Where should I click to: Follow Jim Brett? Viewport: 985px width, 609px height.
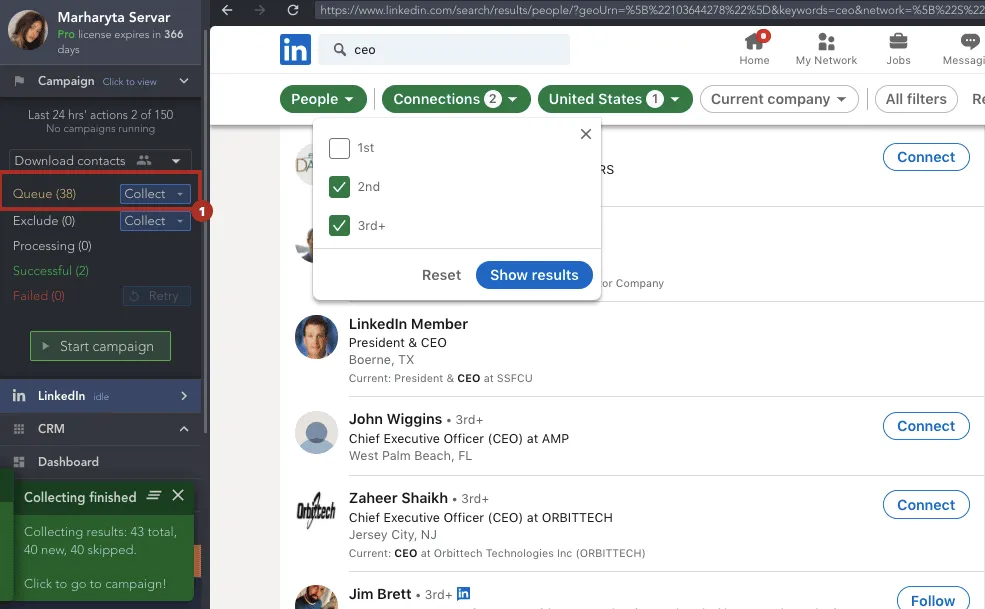pos(932,600)
